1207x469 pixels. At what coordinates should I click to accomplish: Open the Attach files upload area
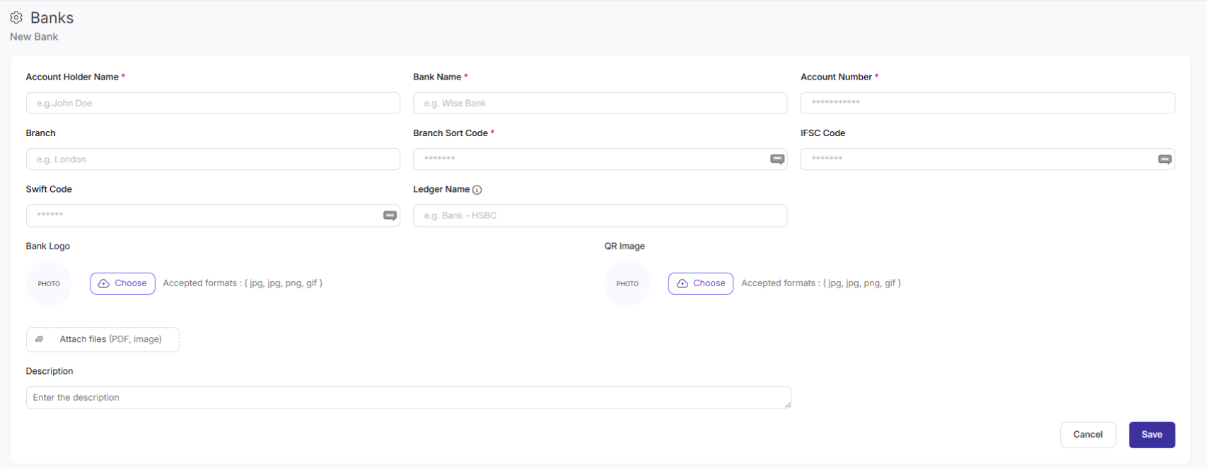click(103, 340)
